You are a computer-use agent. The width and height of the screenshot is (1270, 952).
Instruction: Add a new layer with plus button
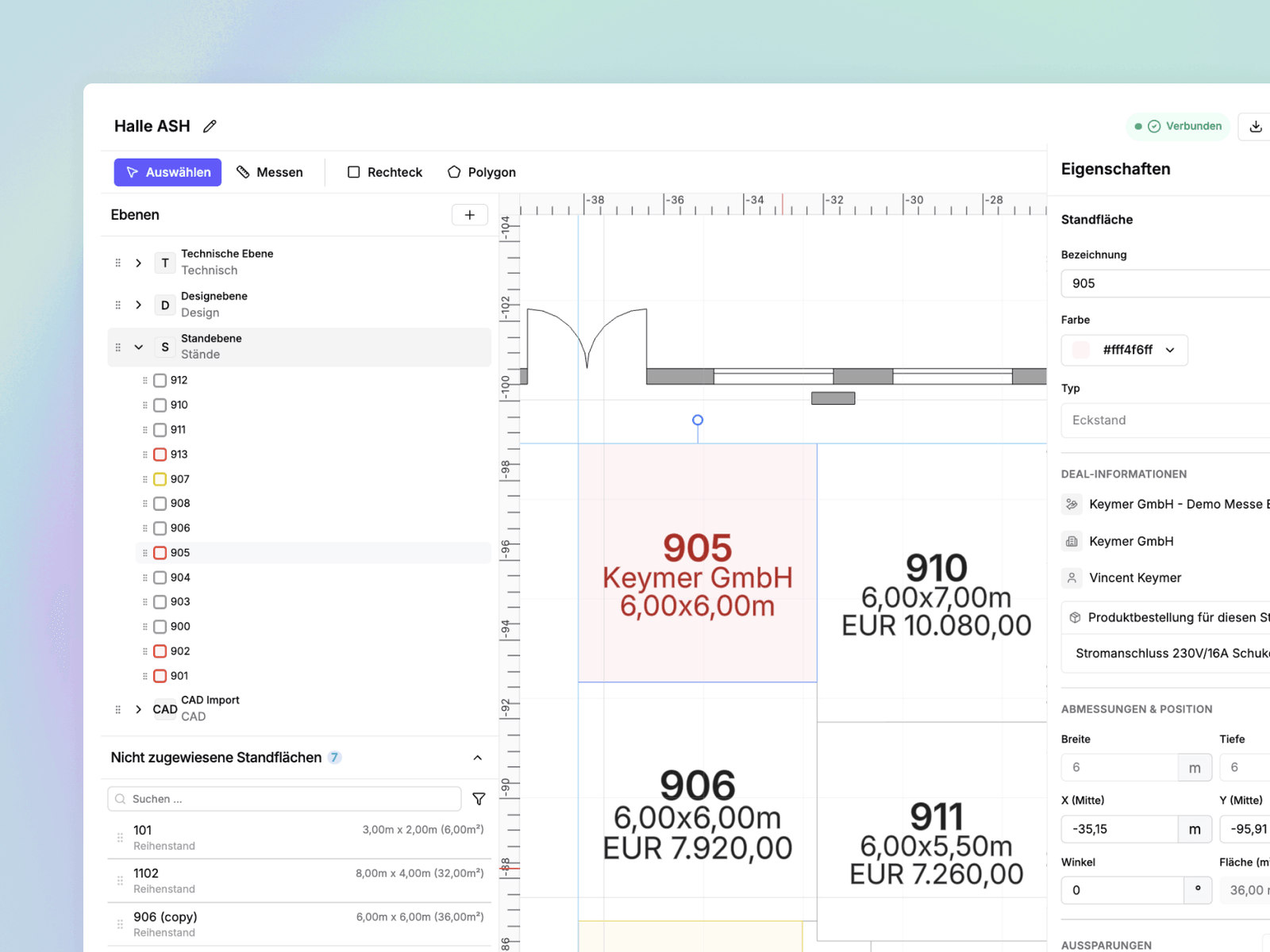click(470, 215)
